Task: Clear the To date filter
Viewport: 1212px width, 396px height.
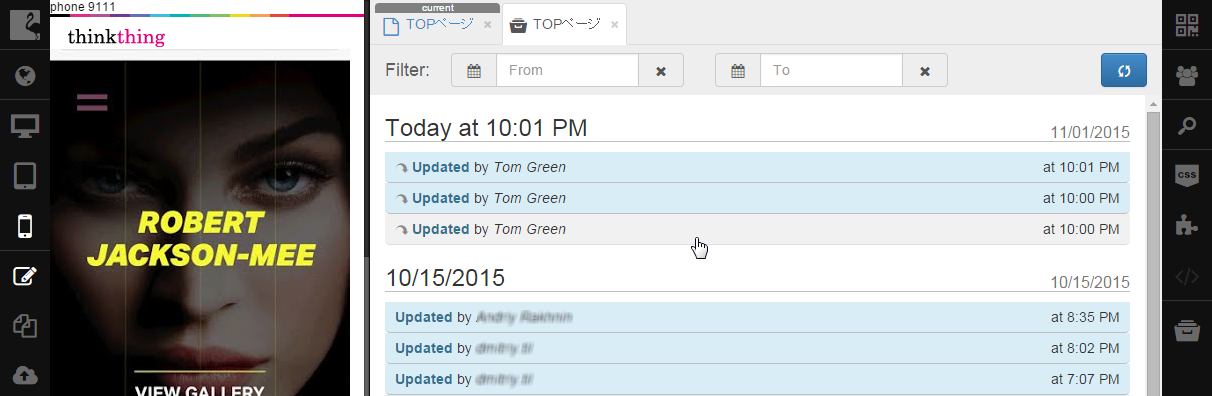Action: click(925, 71)
